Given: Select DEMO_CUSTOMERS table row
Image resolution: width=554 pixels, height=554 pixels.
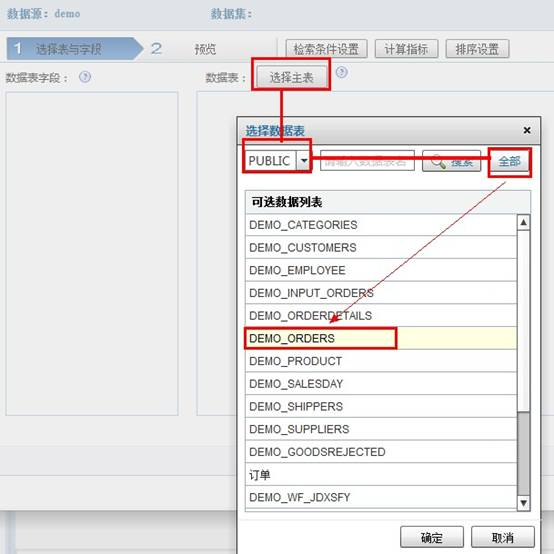Looking at the screenshot, I should pos(381,248).
